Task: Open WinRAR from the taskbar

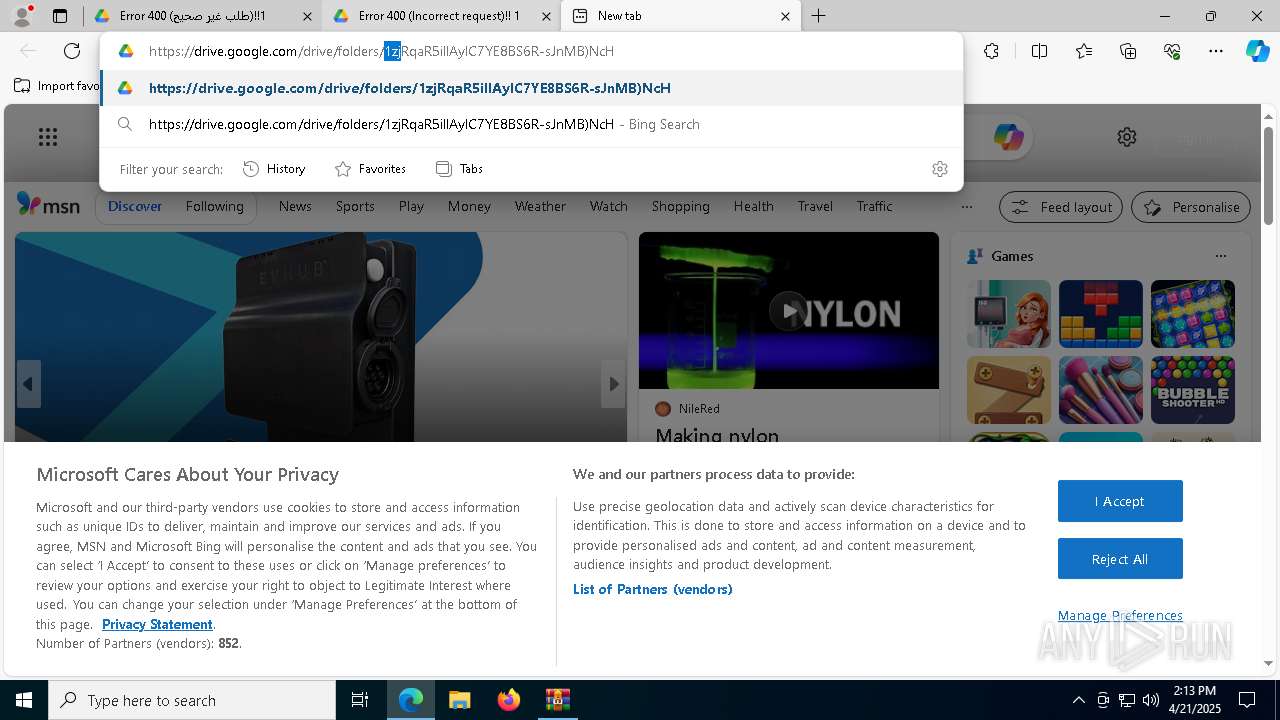Action: 557,700
